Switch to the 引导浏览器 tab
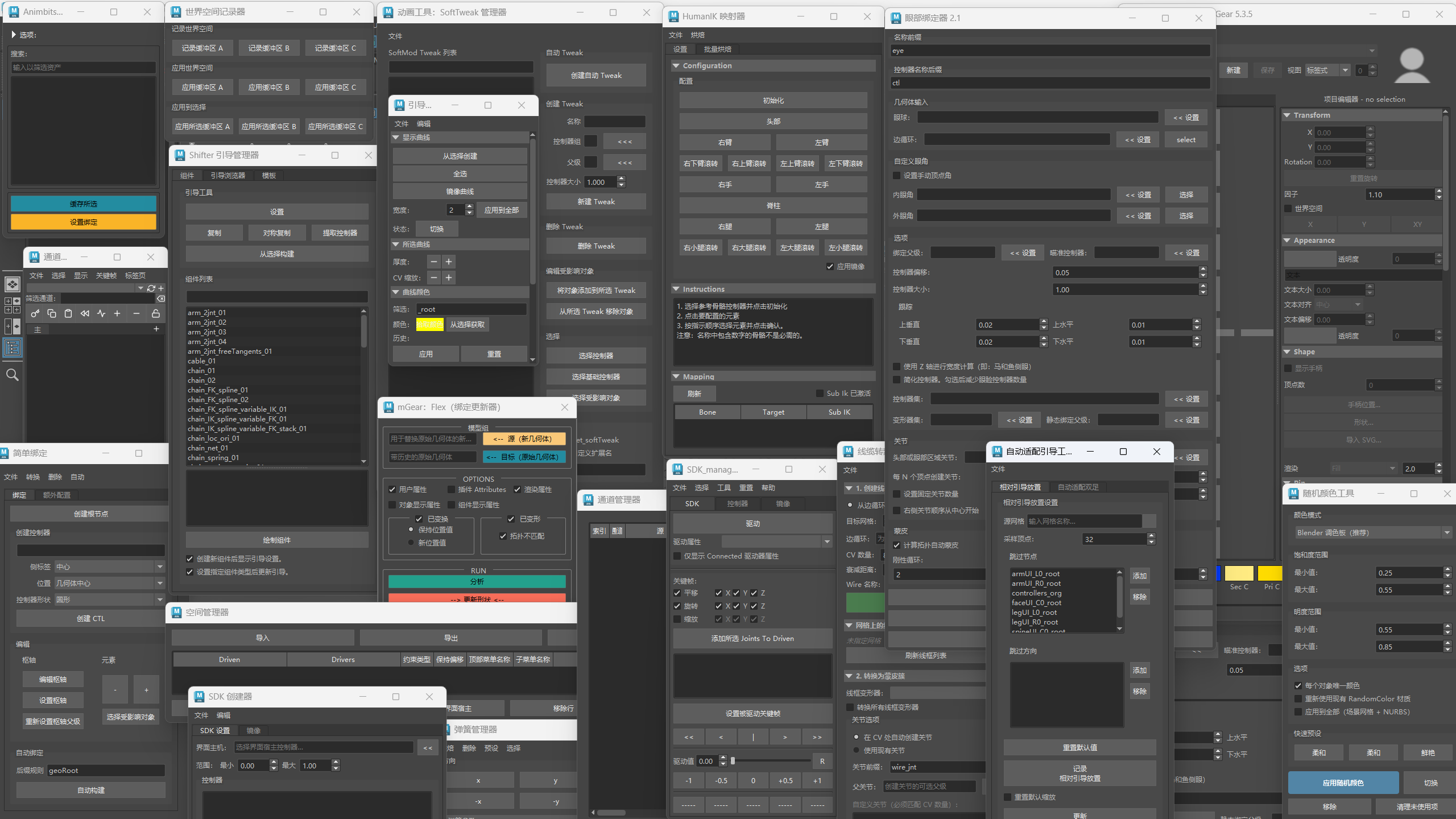The width and height of the screenshot is (1456, 819). coord(227,176)
